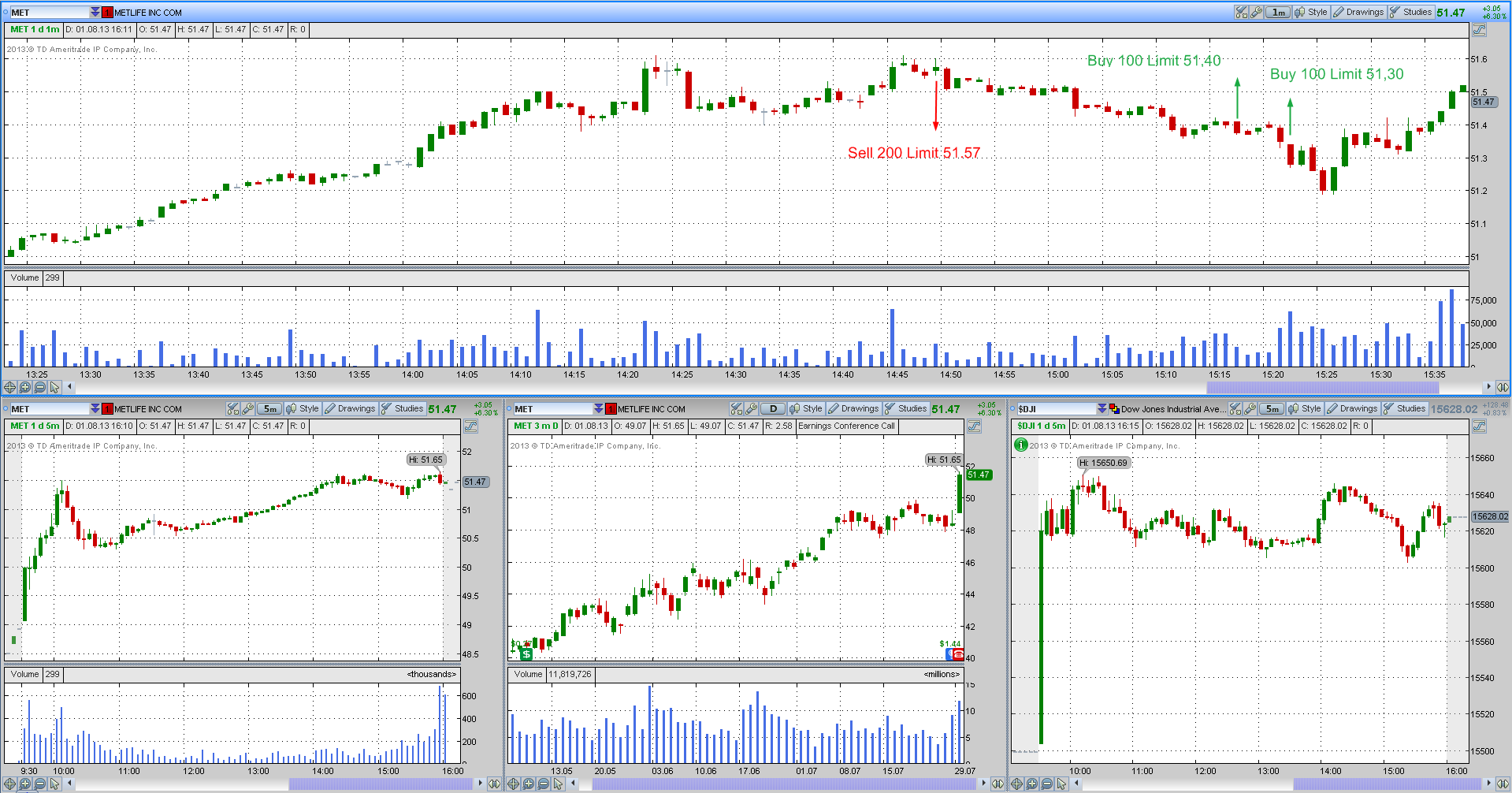This screenshot has width=1512, height=793.
Task: Zoom out with minus icon under MET daily chart
Action: 543,784
